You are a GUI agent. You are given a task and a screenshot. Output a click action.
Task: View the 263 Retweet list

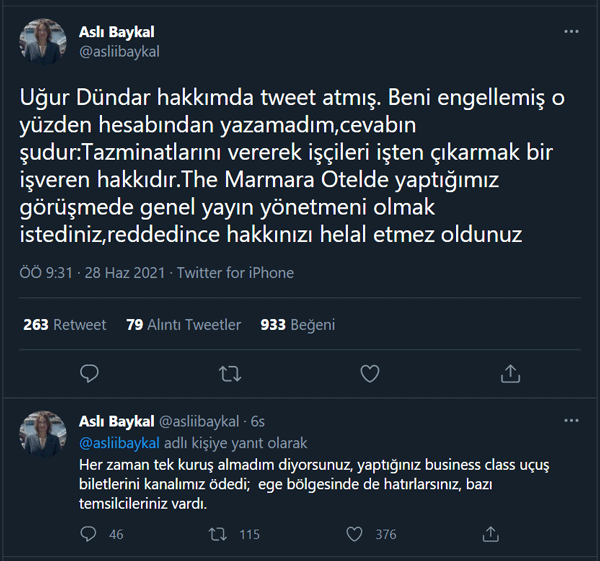click(x=64, y=325)
